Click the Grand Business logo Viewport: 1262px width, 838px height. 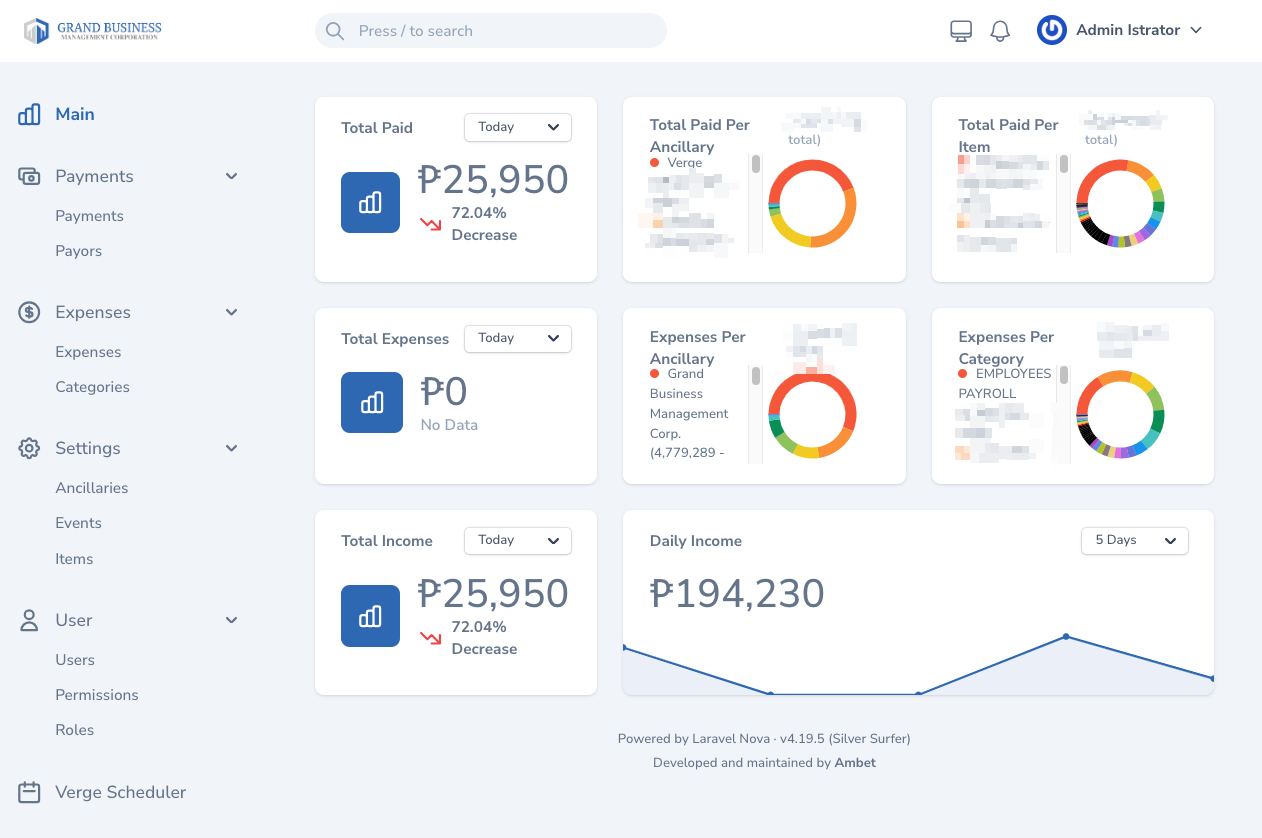click(x=93, y=31)
